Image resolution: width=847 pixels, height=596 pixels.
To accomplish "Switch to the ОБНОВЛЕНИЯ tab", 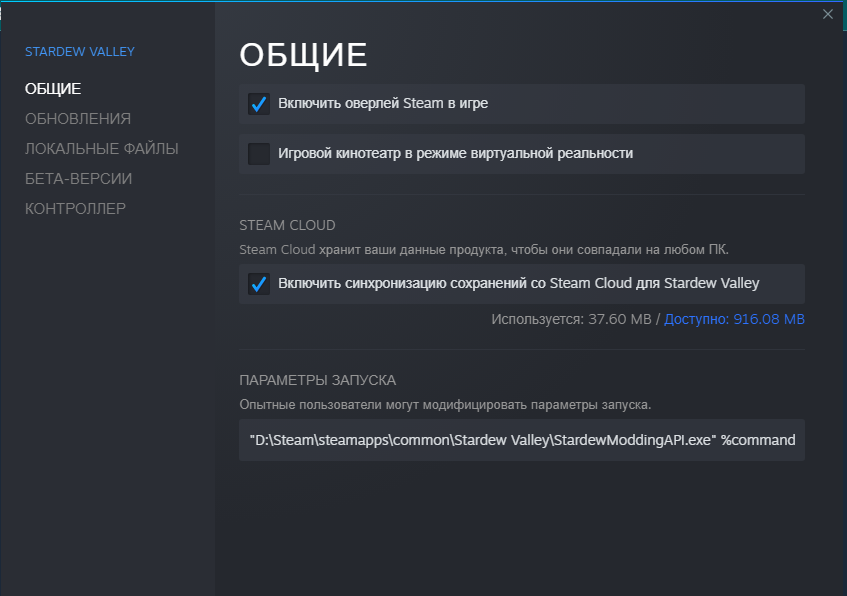I will coord(78,119).
